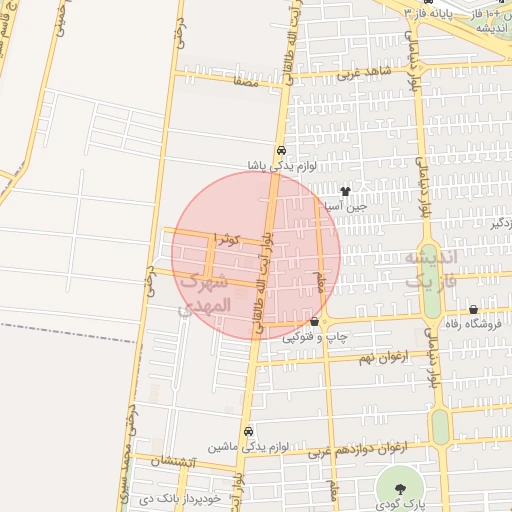The height and width of the screenshot is (512, 512).
Task: Click the clothing icon for جین آسیا
Action: (x=345, y=191)
